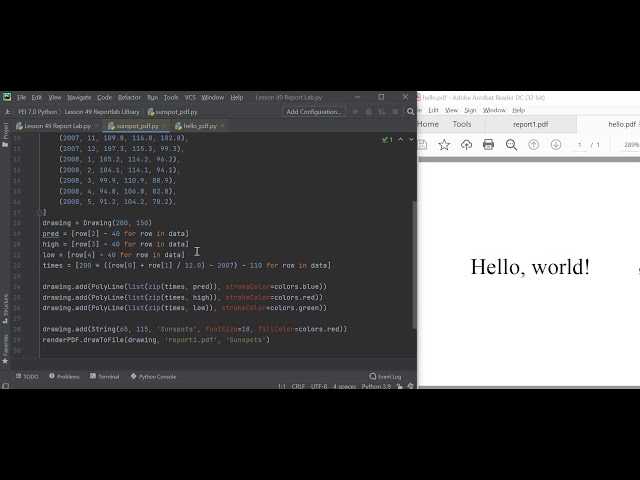Open Help menu in Acrobat Reader
Viewport: 640px width, 480px height.
click(518, 110)
